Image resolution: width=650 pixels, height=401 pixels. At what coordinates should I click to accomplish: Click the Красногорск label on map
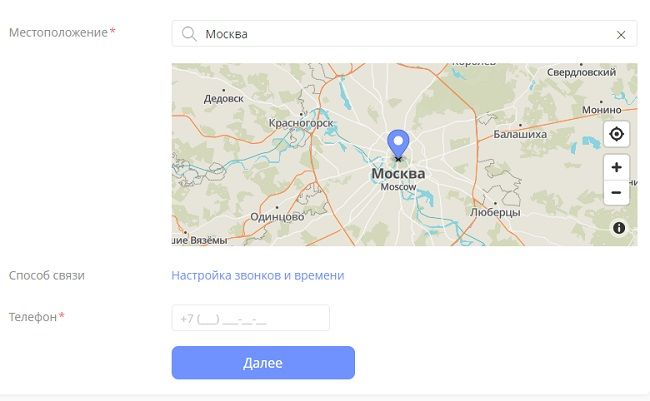coord(300,123)
